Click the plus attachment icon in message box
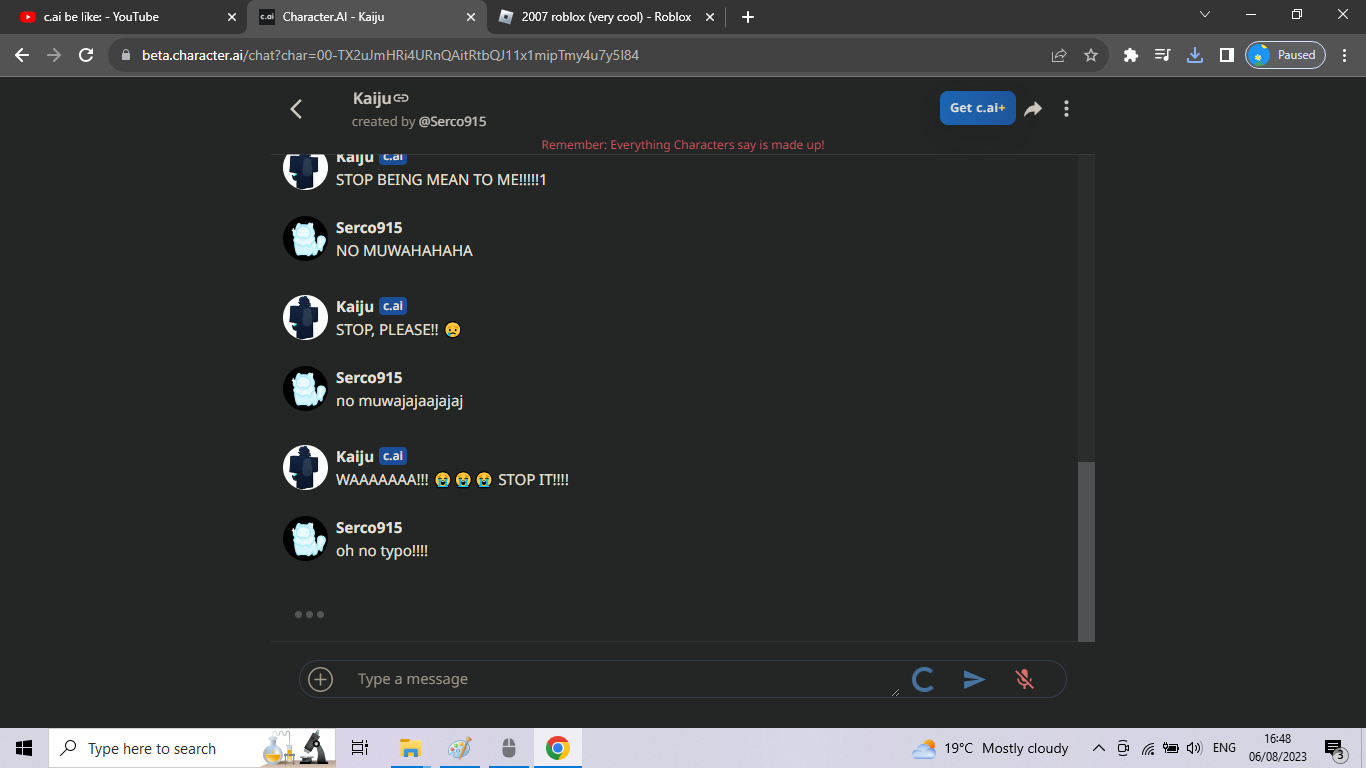This screenshot has width=1366, height=768. (320, 679)
